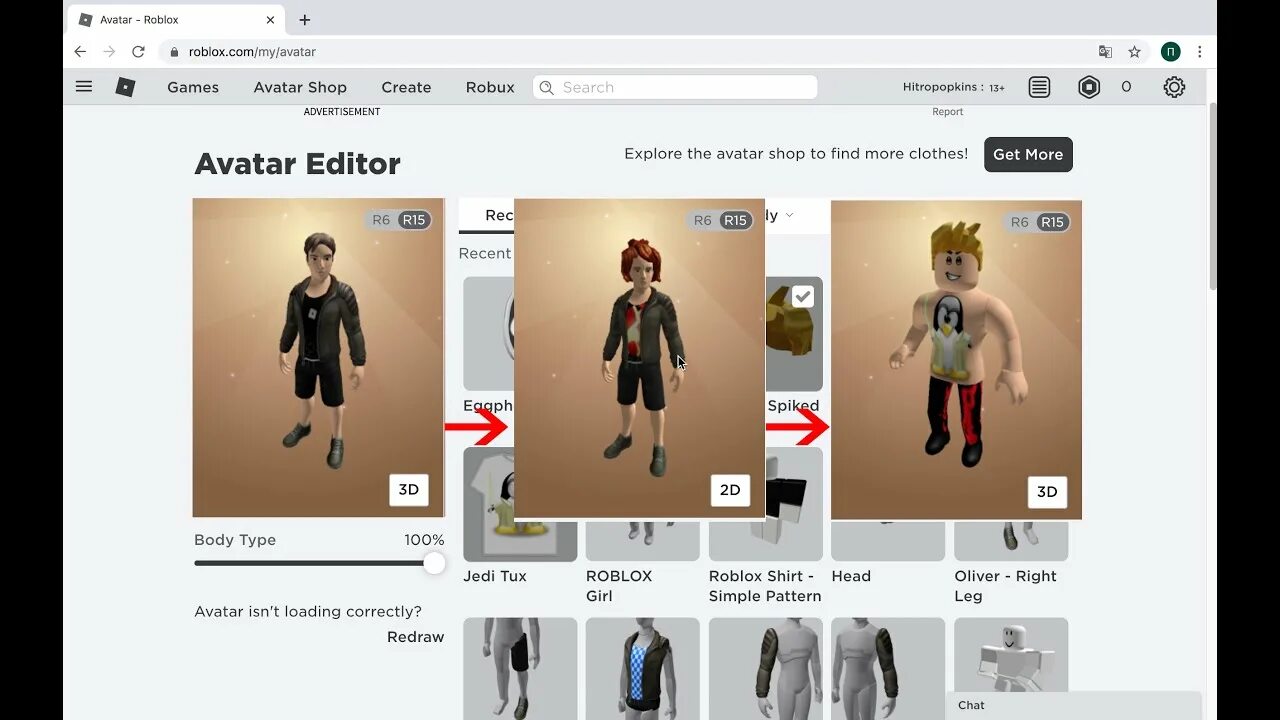Bookmark the page with the star icon
This screenshot has height=720, width=1280.
click(1134, 51)
